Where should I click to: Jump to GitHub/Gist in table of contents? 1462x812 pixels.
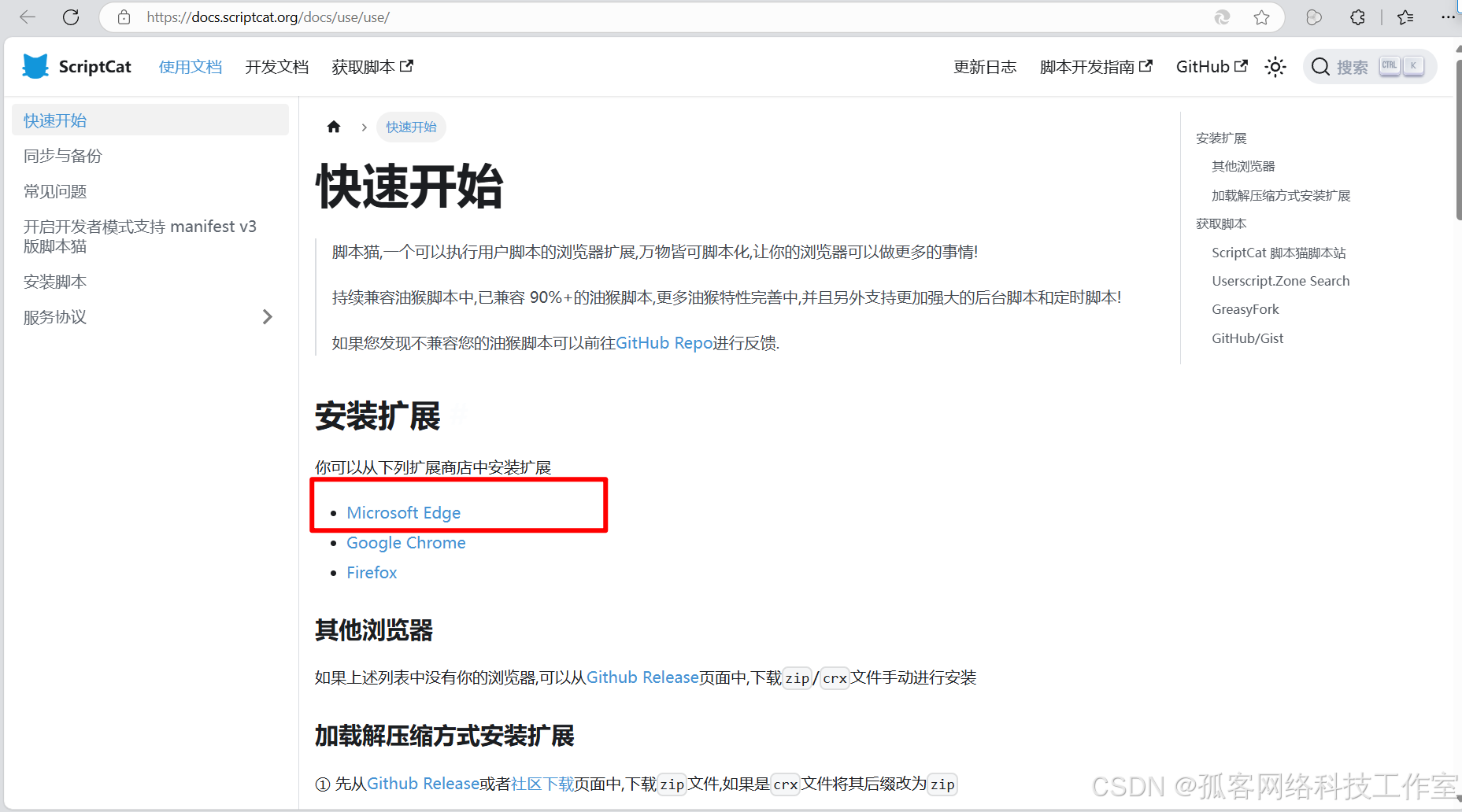coord(1247,338)
